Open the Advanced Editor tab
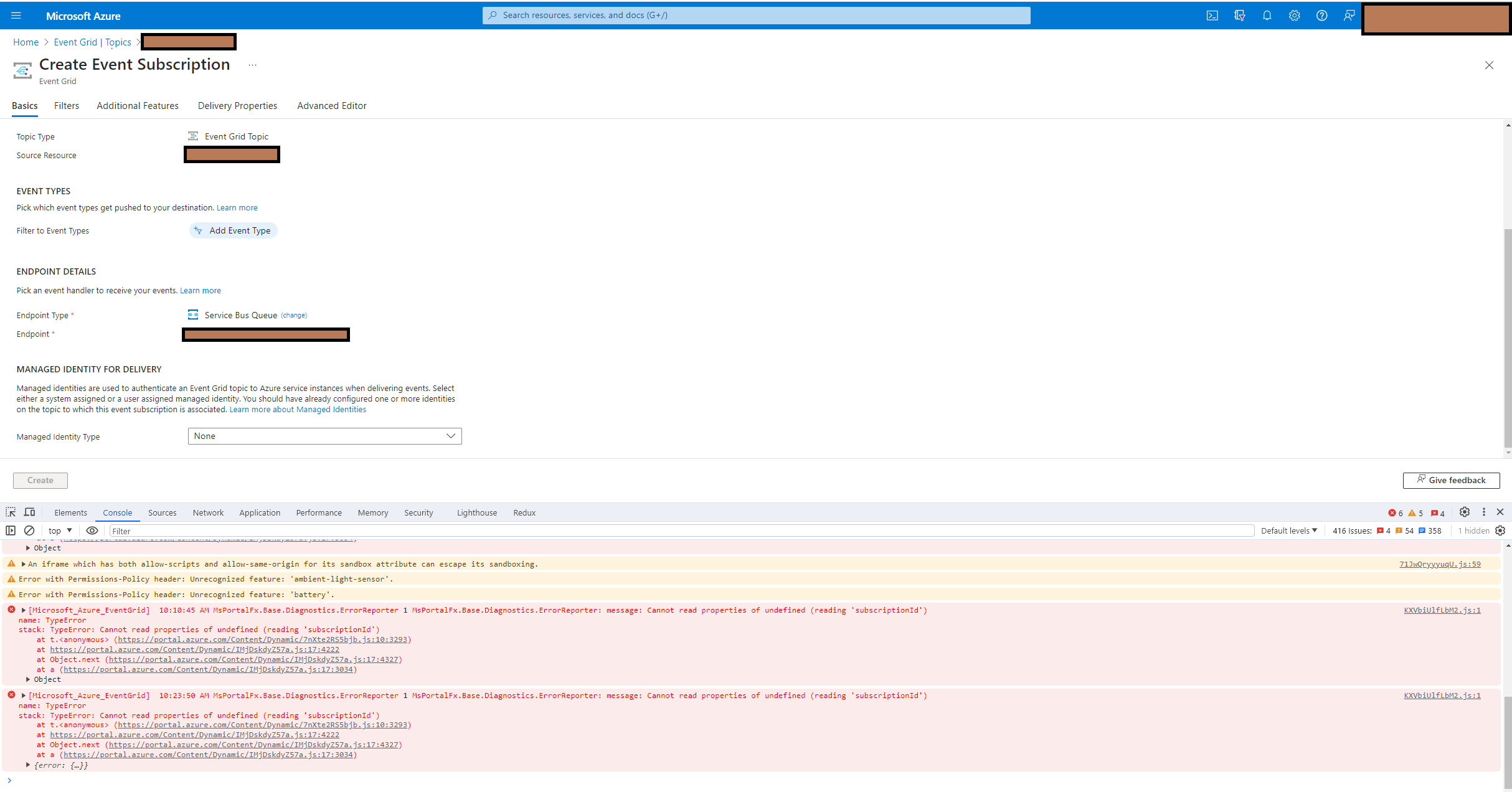Screen dimensions: 1512x792 [x=332, y=106]
